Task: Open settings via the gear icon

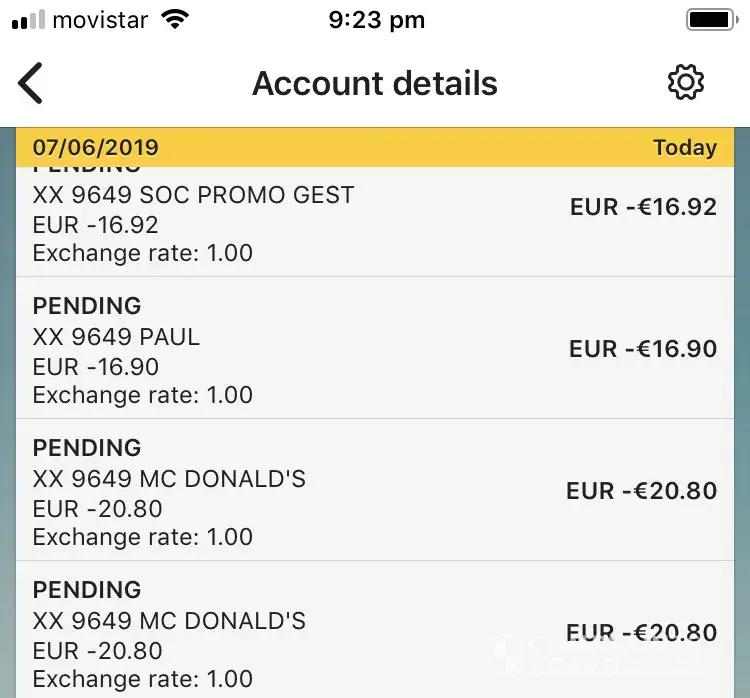Action: click(686, 83)
